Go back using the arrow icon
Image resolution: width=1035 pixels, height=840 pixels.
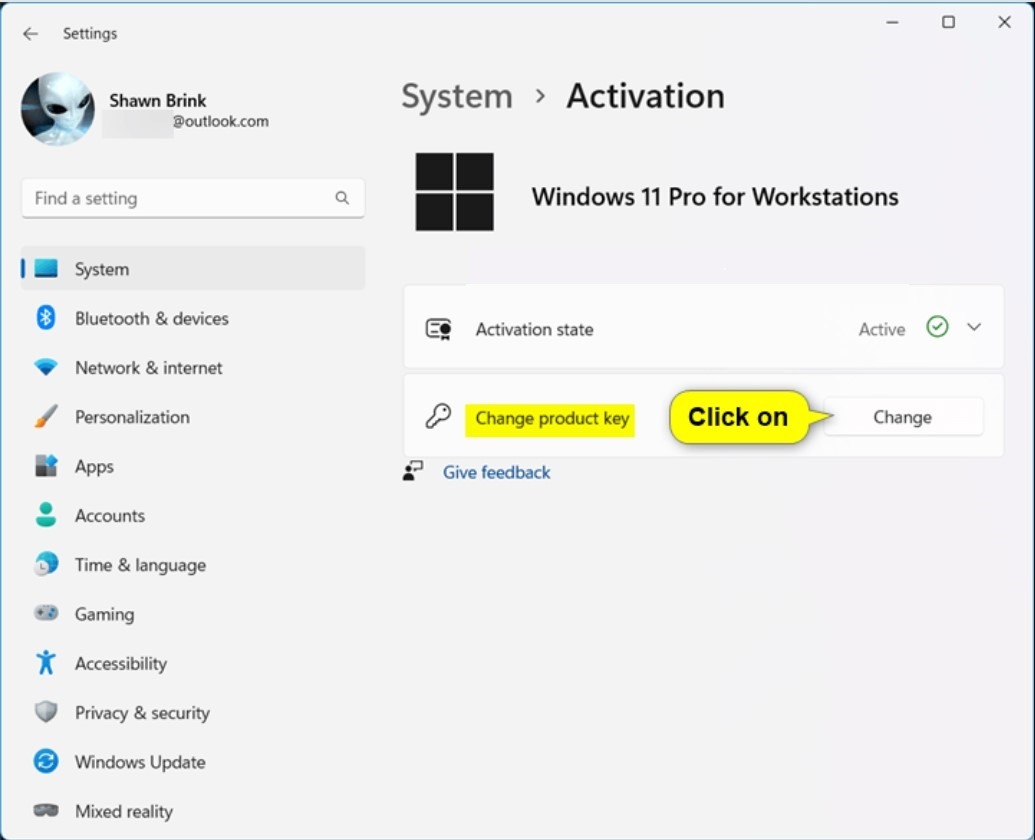click(x=30, y=33)
